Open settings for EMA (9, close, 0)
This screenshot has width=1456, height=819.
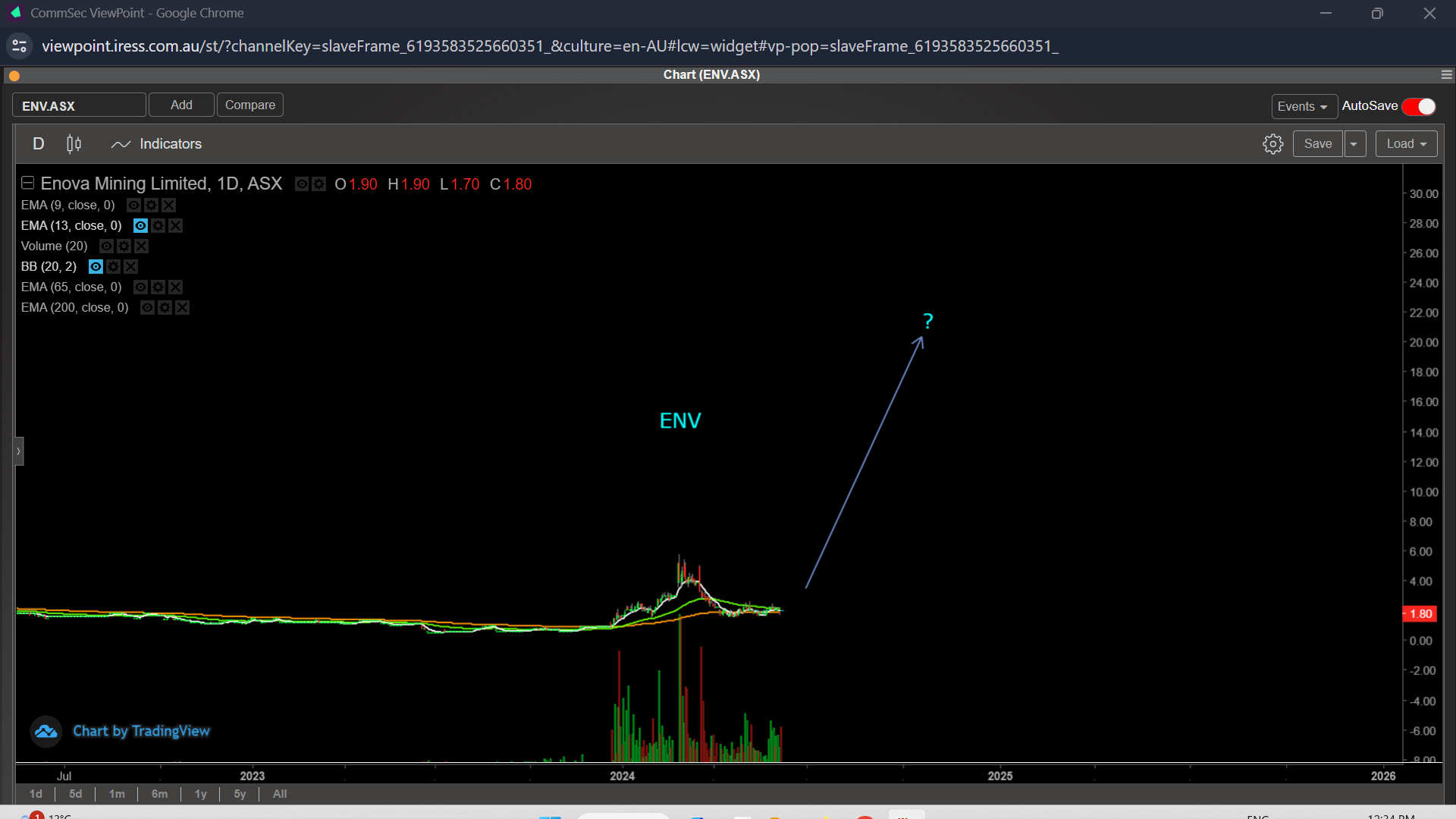click(x=151, y=205)
